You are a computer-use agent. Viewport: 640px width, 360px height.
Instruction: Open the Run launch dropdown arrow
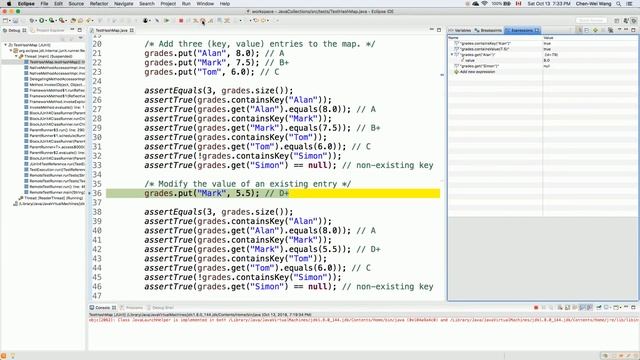[46, 20]
